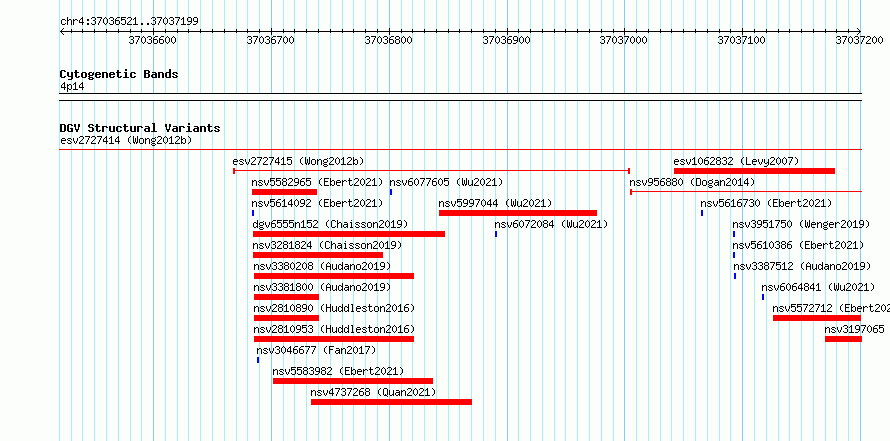Click the nsv6077605 (Wu2021) label text

pos(446,183)
